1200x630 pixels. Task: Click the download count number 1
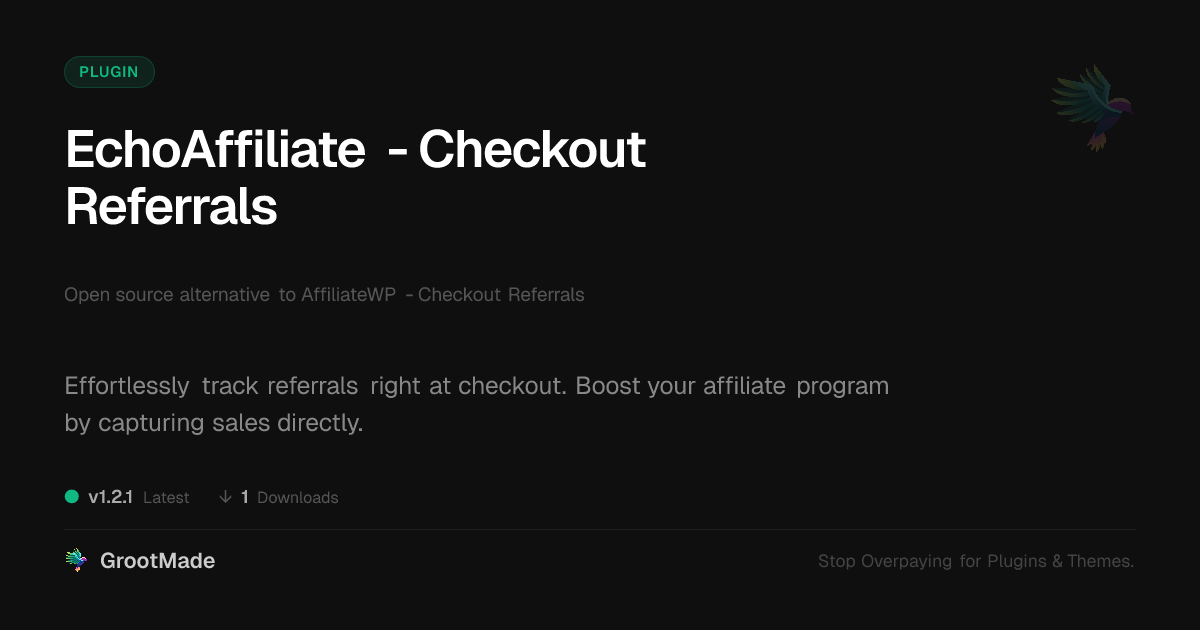coord(245,497)
